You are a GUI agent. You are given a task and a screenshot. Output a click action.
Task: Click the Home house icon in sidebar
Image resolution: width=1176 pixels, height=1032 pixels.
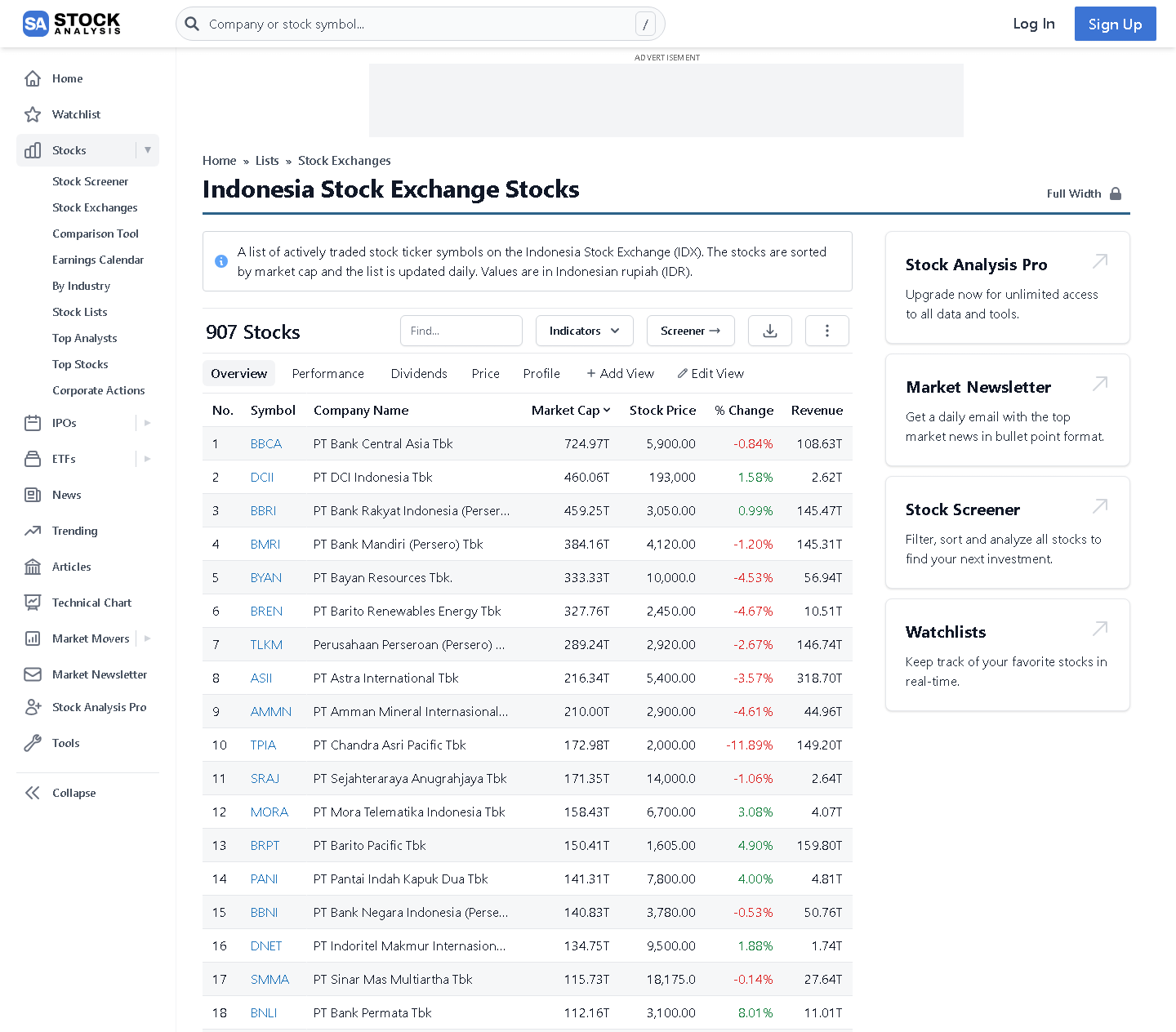click(33, 78)
